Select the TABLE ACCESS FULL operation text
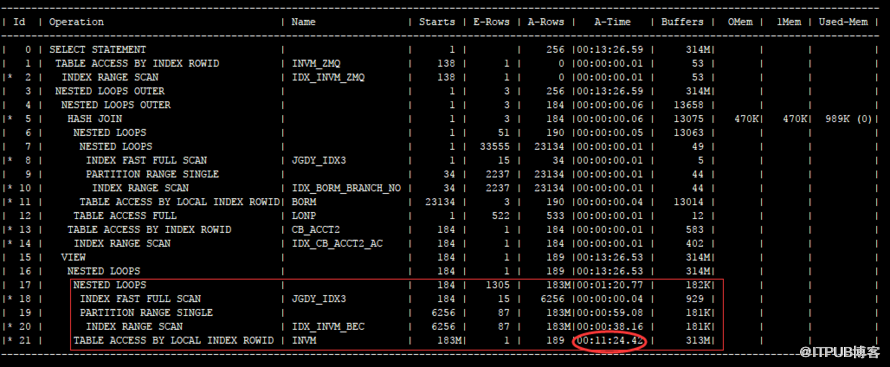Viewport: 890px width, 367px height. pyautogui.click(x=125, y=216)
